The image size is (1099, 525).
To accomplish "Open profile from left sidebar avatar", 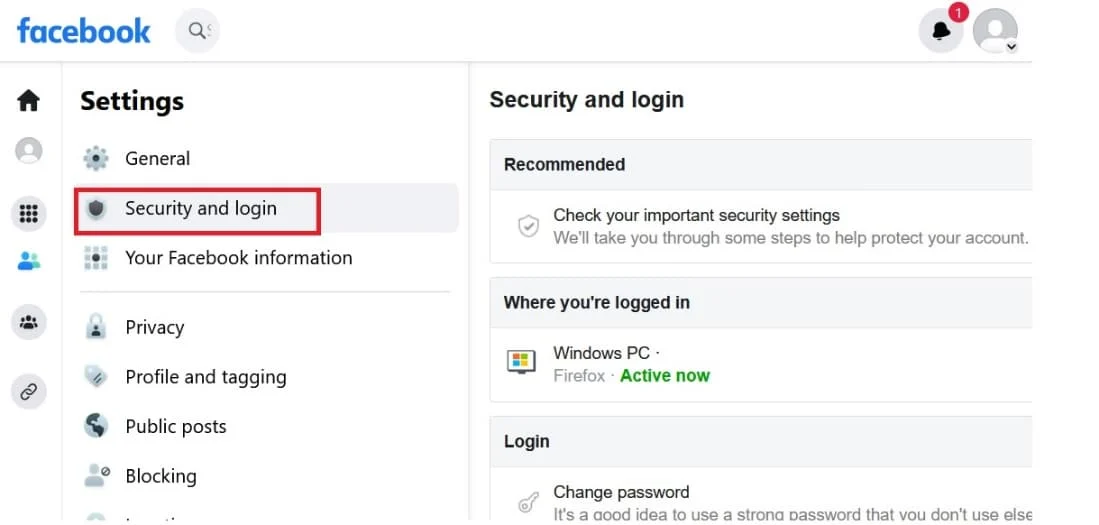I will (x=29, y=150).
